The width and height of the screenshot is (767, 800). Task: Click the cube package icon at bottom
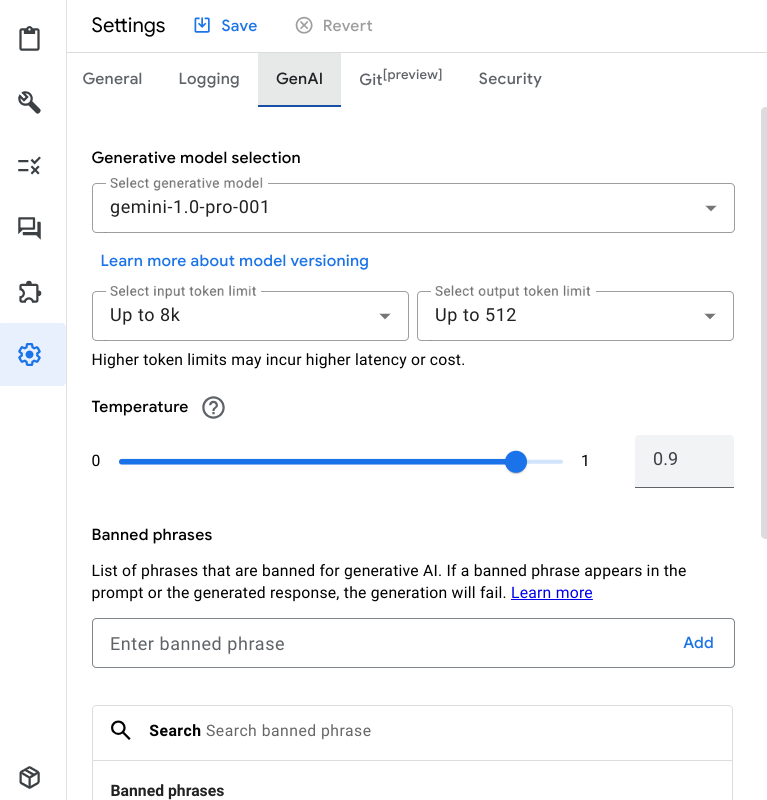[x=30, y=777]
